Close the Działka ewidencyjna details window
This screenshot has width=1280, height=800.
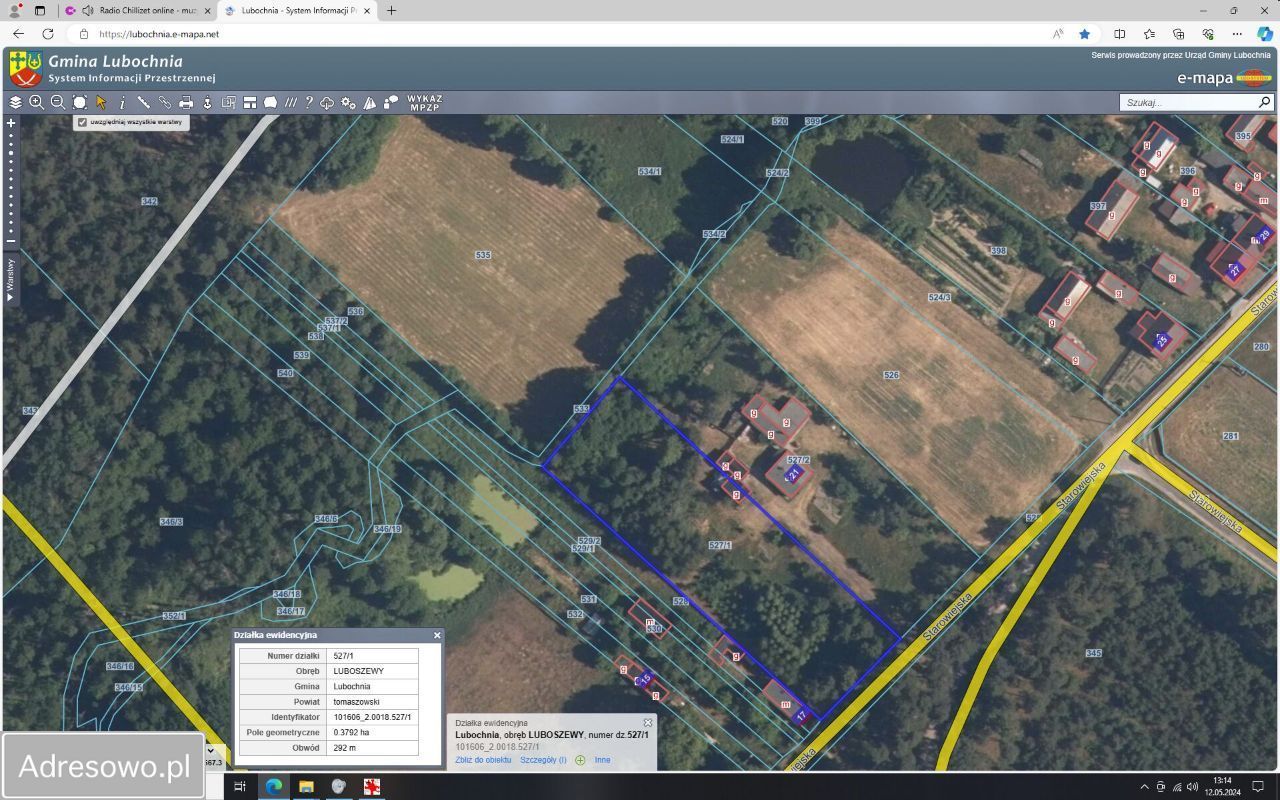click(437, 635)
